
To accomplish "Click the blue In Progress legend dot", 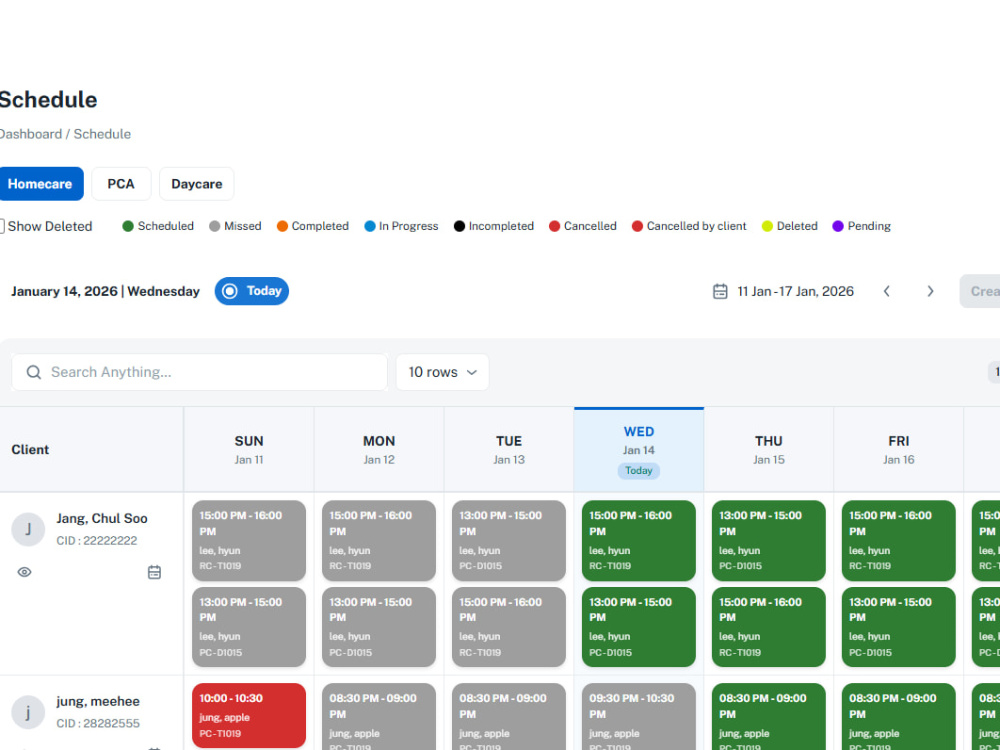I will (369, 226).
